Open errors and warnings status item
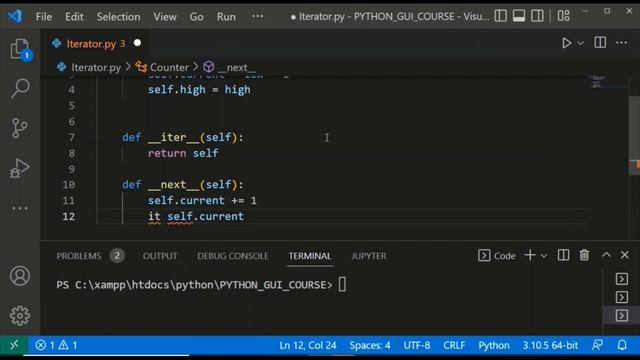The height and width of the screenshot is (360, 640). click(56, 345)
